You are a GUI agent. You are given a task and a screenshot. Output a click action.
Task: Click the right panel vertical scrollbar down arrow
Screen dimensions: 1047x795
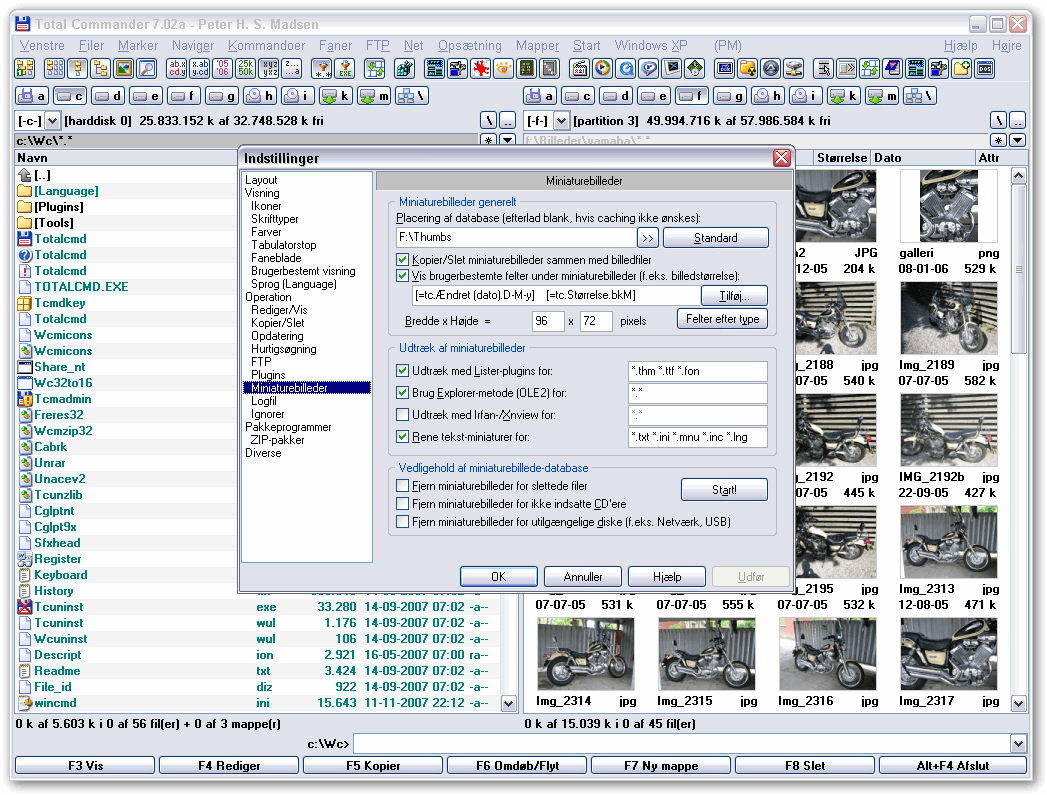[x=1018, y=703]
